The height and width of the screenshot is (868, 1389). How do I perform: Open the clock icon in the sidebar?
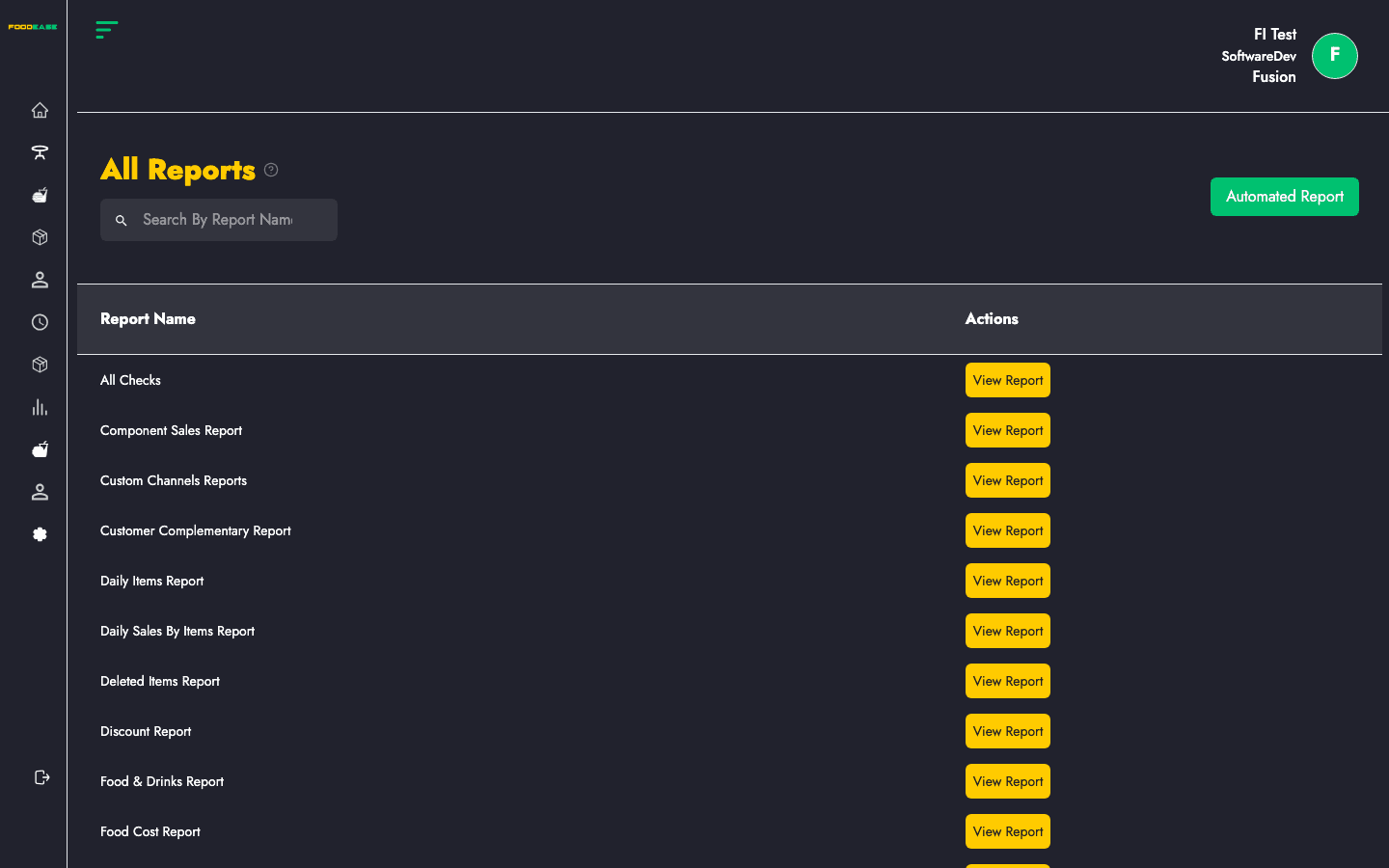point(40,322)
